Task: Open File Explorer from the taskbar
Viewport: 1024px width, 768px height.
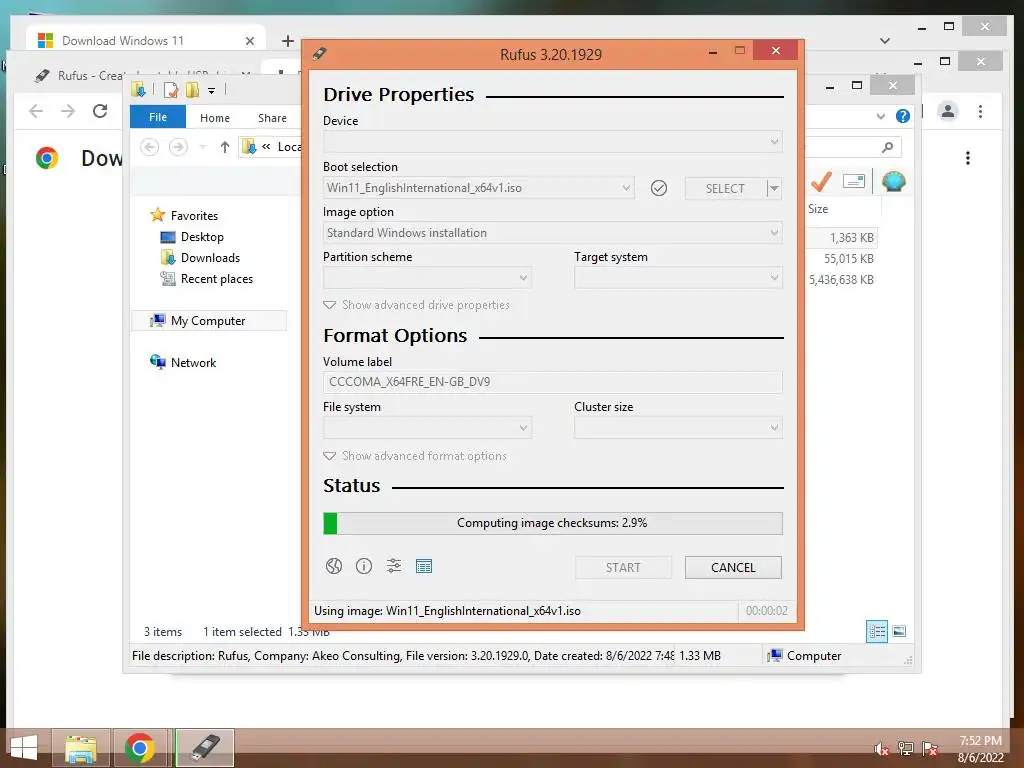Action: pyautogui.click(x=81, y=748)
